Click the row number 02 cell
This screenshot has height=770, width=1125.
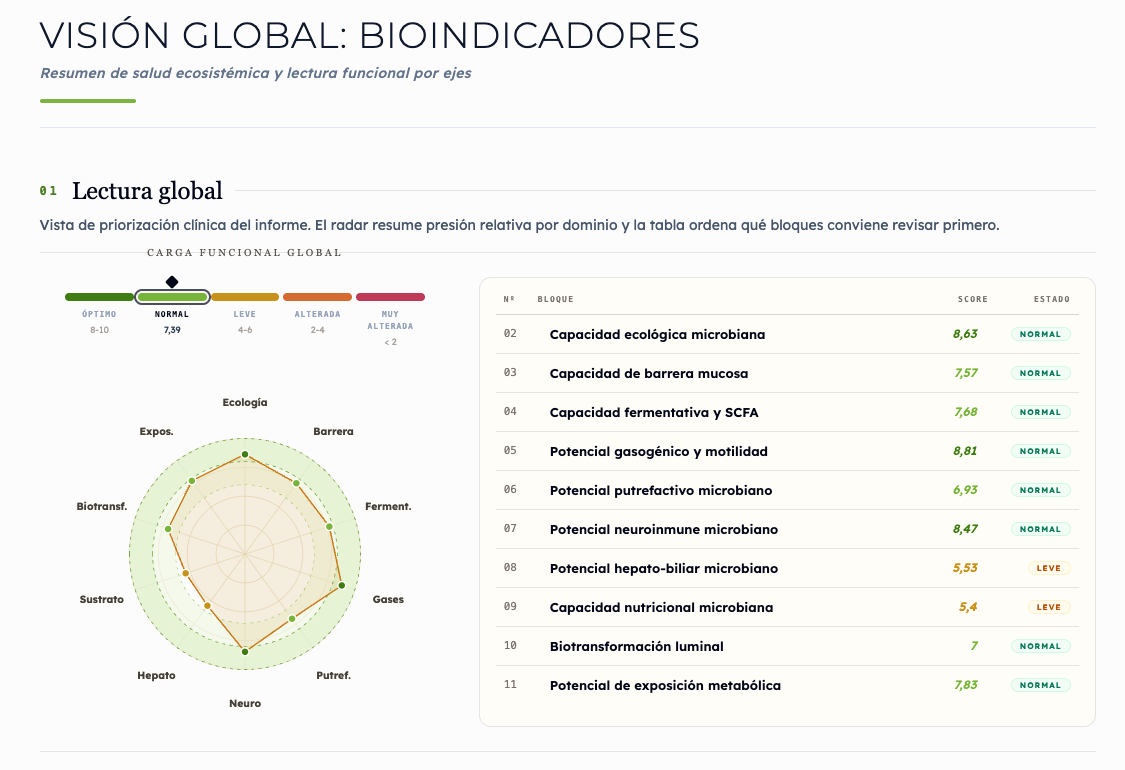[510, 334]
